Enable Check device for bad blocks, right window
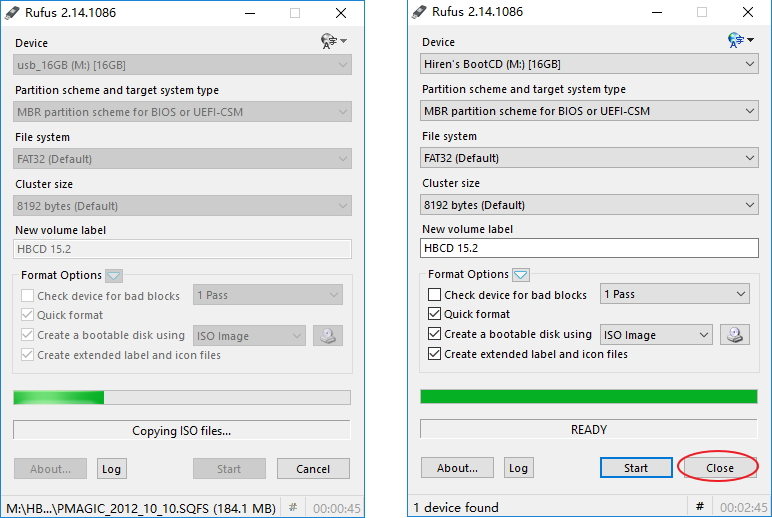 (x=434, y=294)
